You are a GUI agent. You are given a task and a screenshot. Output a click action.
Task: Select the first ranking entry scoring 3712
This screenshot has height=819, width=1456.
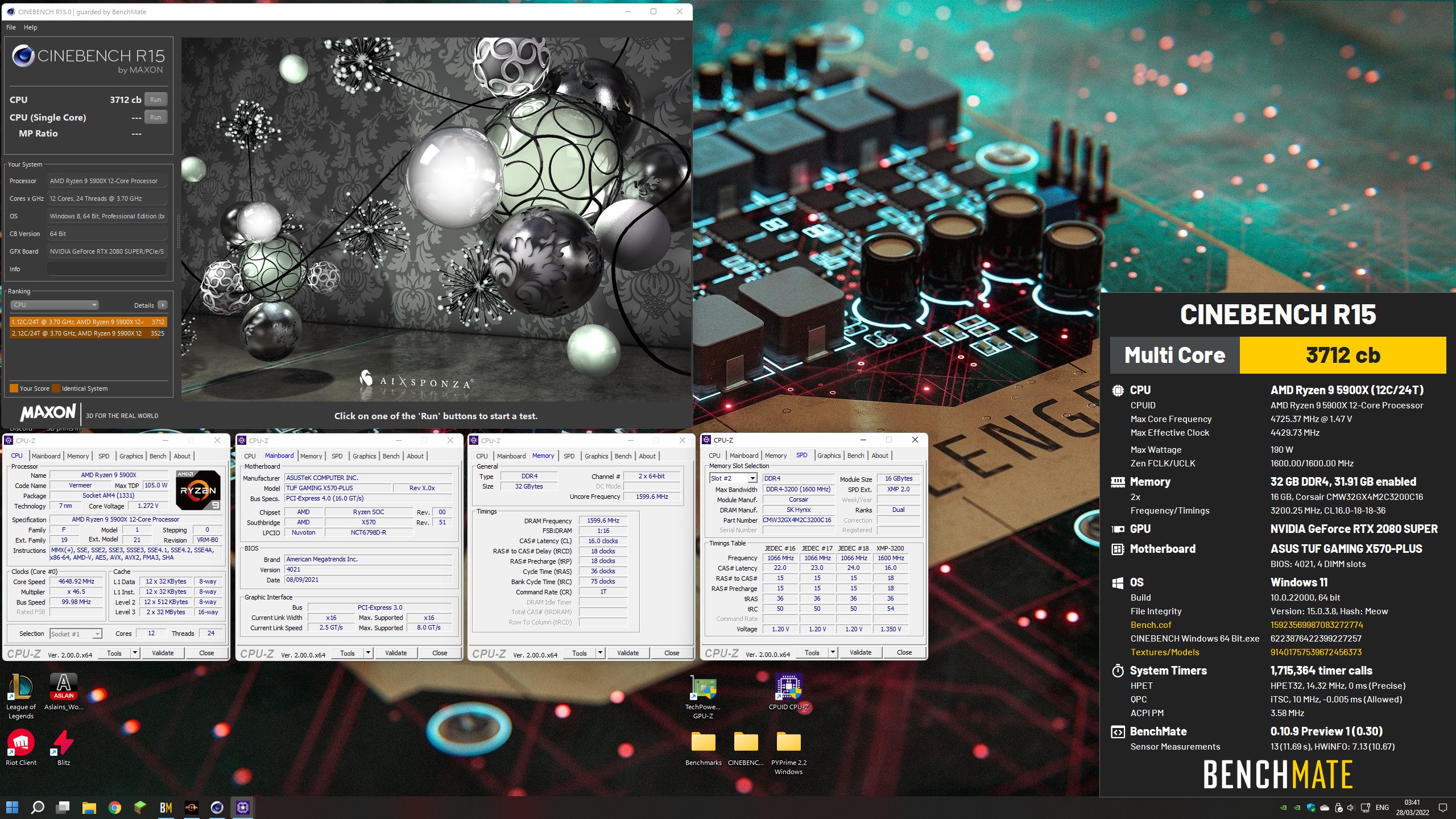88,322
